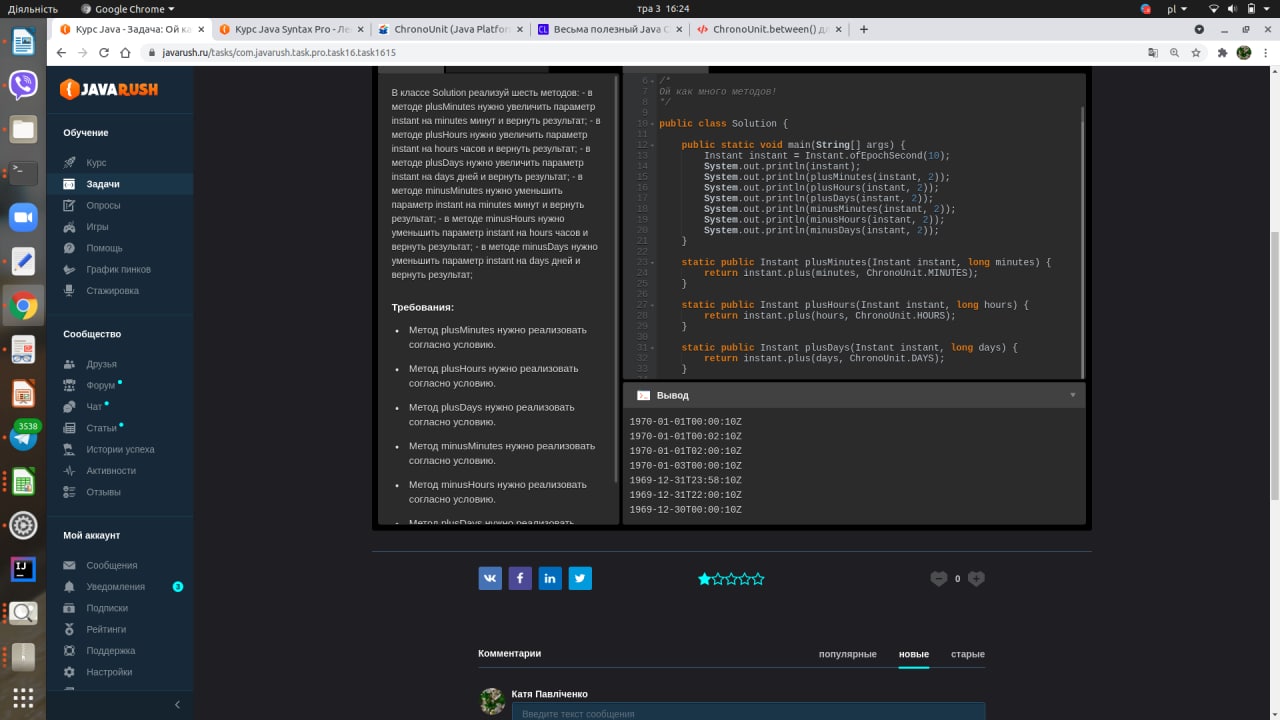
Task: Rate task with fifth star
Action: tap(758, 578)
